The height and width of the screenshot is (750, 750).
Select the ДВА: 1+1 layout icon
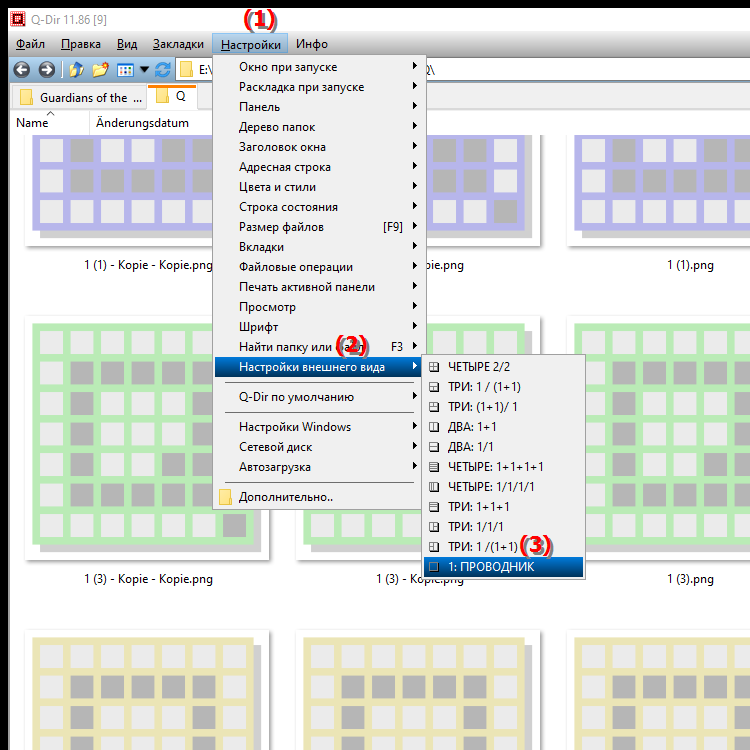click(434, 427)
